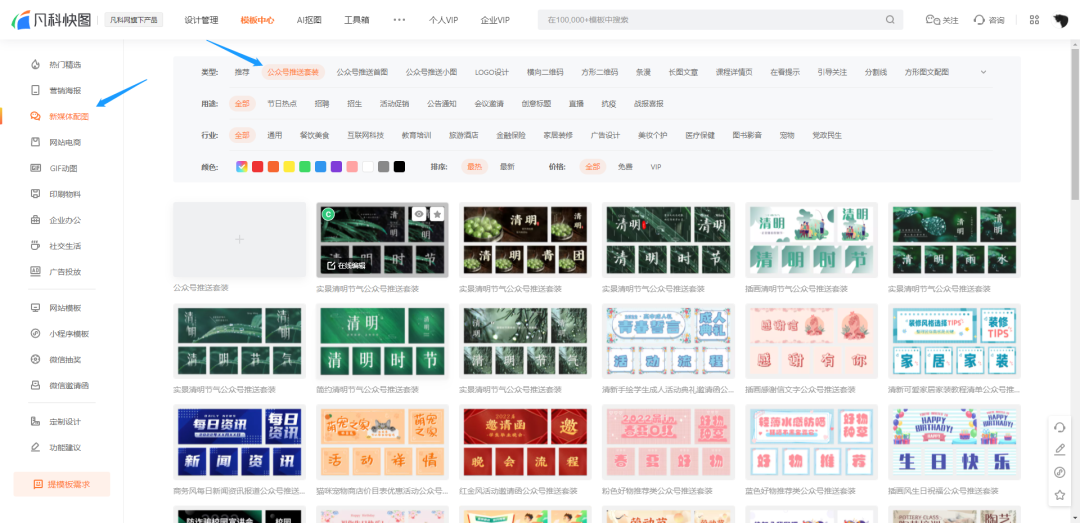1080x523 pixels.
Task: Open GIF动图 sidebar icon
Action: point(36,168)
